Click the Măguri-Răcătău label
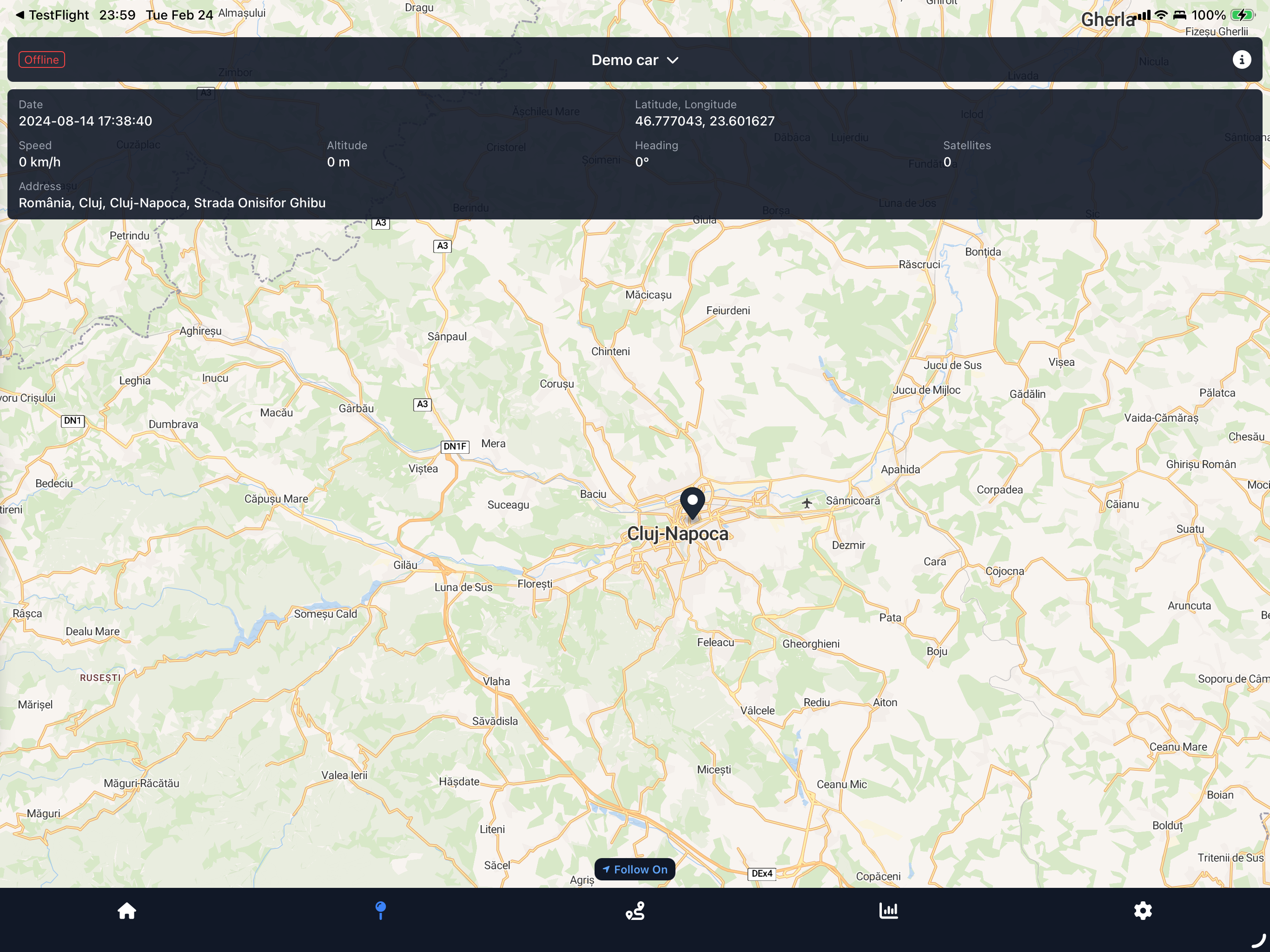This screenshot has height=952, width=1270. pos(141,784)
